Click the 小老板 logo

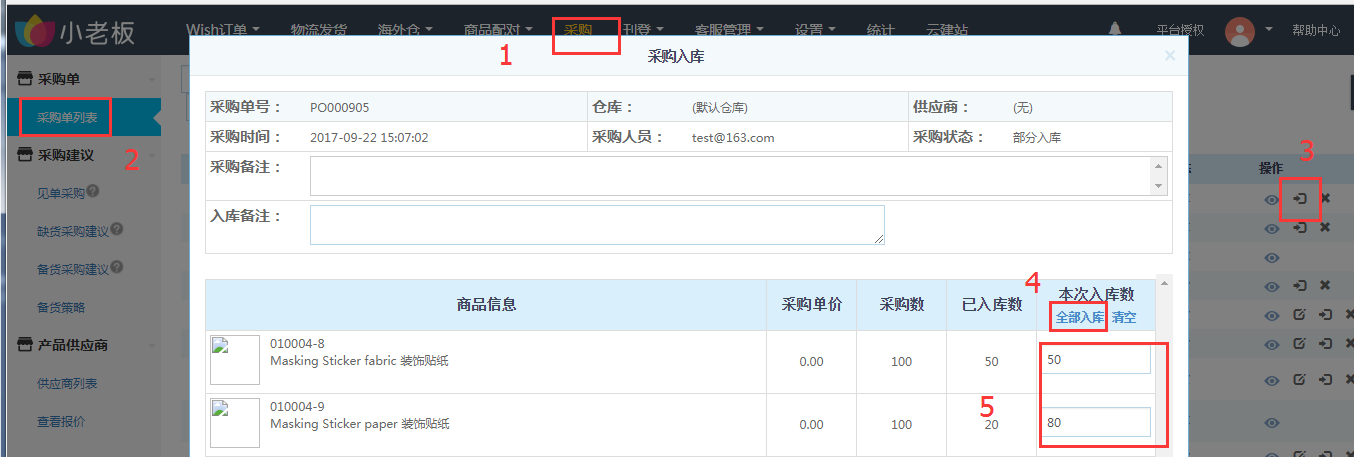tap(75, 30)
